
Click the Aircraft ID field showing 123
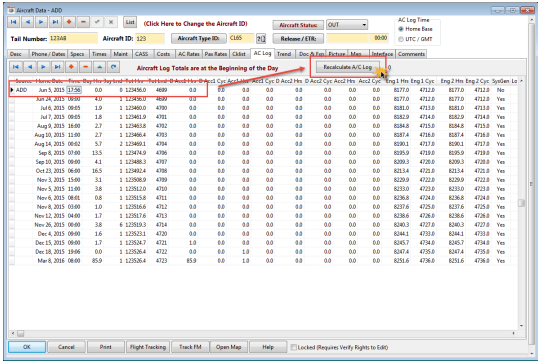(150, 38)
